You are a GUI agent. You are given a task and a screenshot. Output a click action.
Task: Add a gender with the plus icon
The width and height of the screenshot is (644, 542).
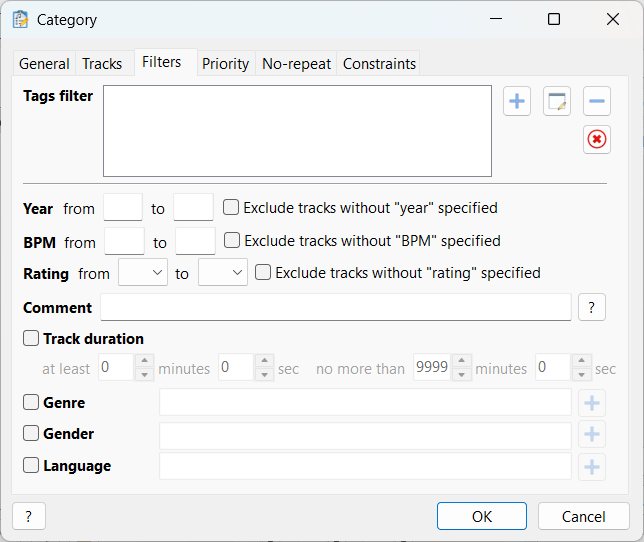click(x=591, y=434)
